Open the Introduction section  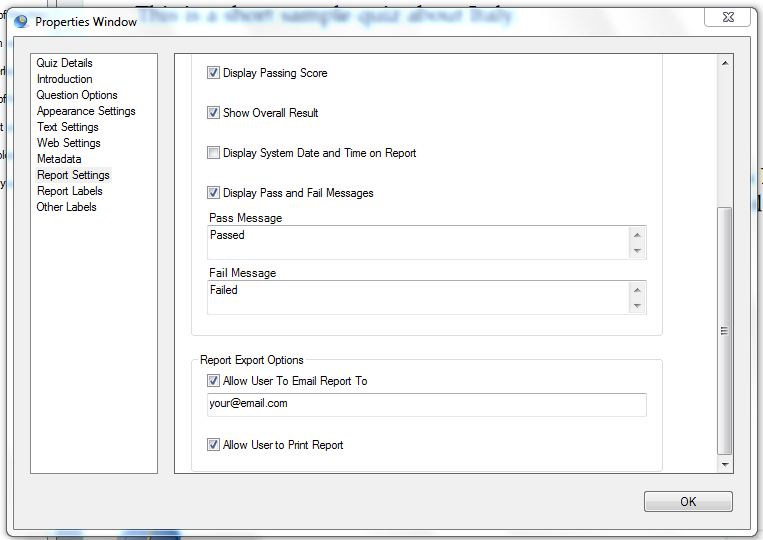coord(64,79)
